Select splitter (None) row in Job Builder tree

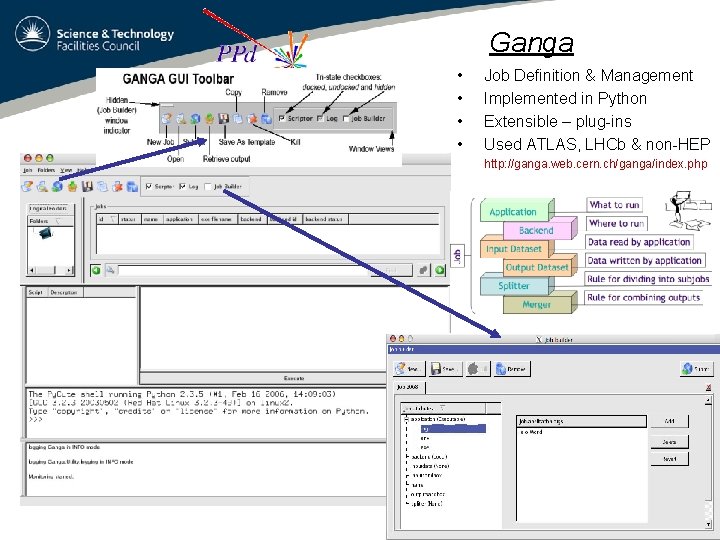426,504
